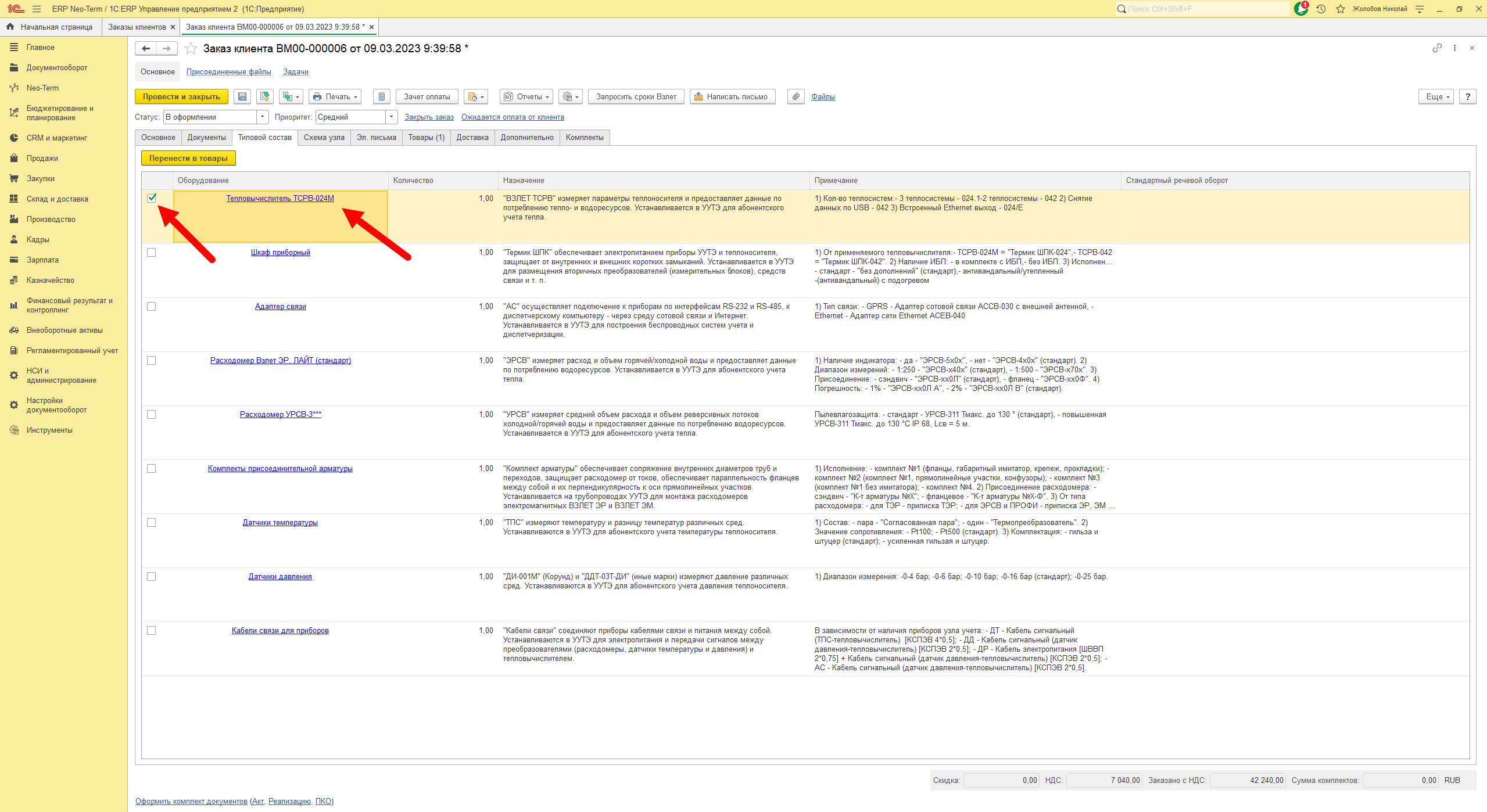1487x812 pixels.
Task: Open the hamburger main menu icon
Action: click(37, 9)
